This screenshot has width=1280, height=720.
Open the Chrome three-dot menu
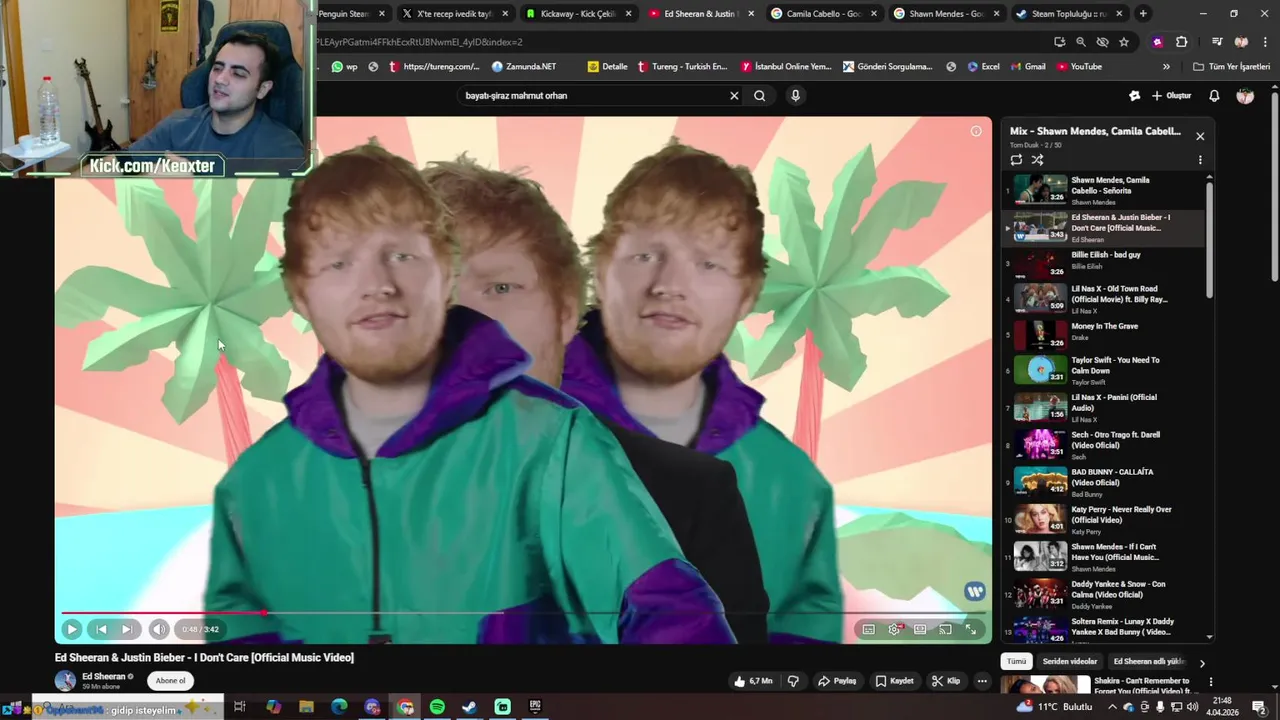pos(1264,42)
